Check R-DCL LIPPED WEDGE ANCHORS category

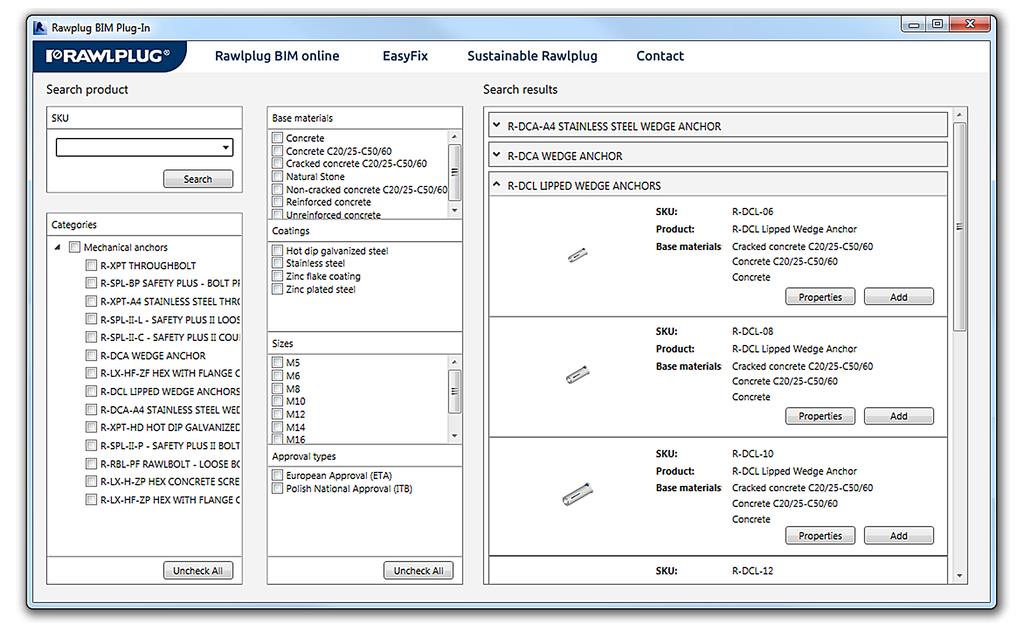pyautogui.click(x=91, y=391)
